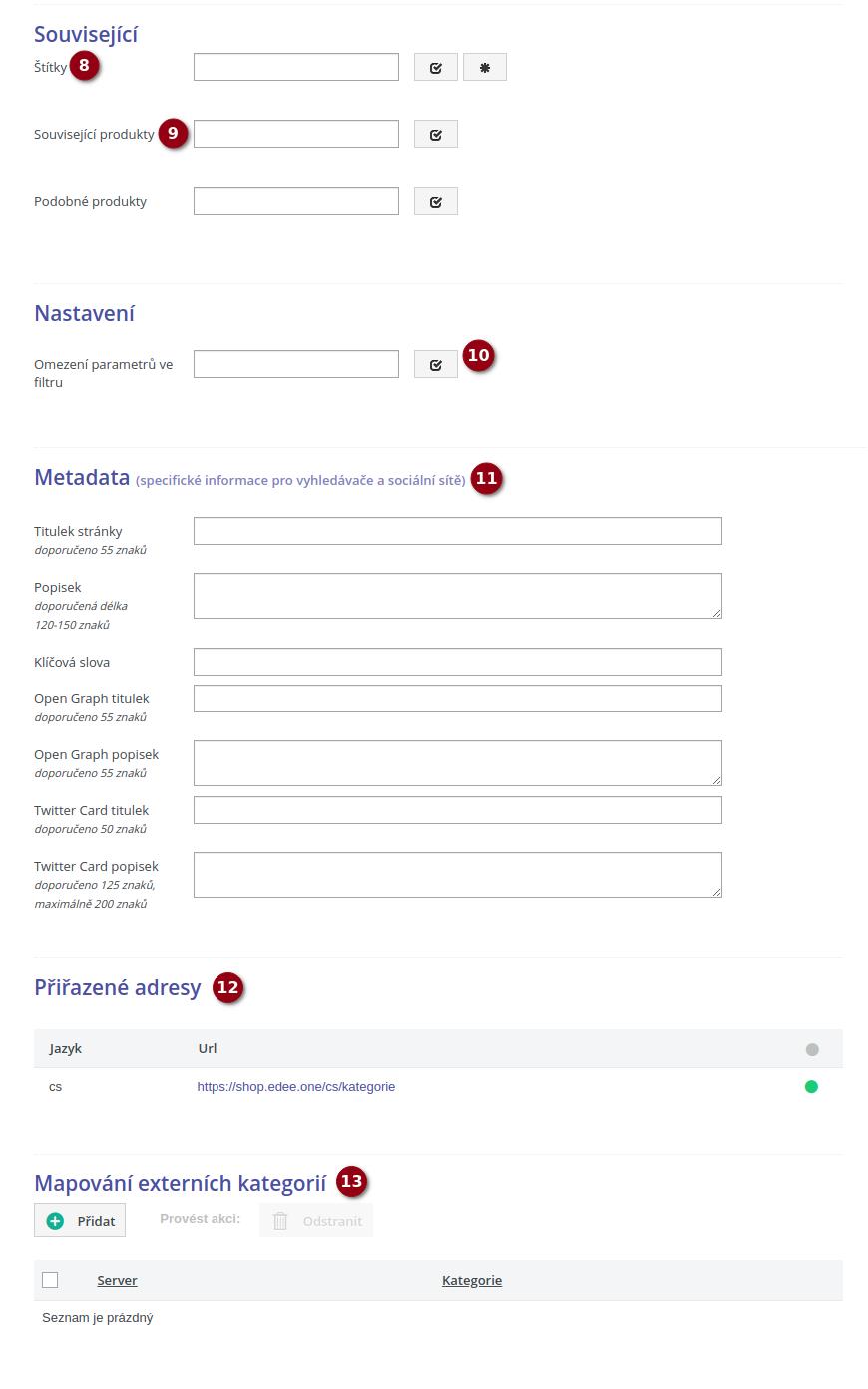Focus the Popisek metadata textarea
This screenshot has height=1389, width=868.
pyautogui.click(x=457, y=596)
